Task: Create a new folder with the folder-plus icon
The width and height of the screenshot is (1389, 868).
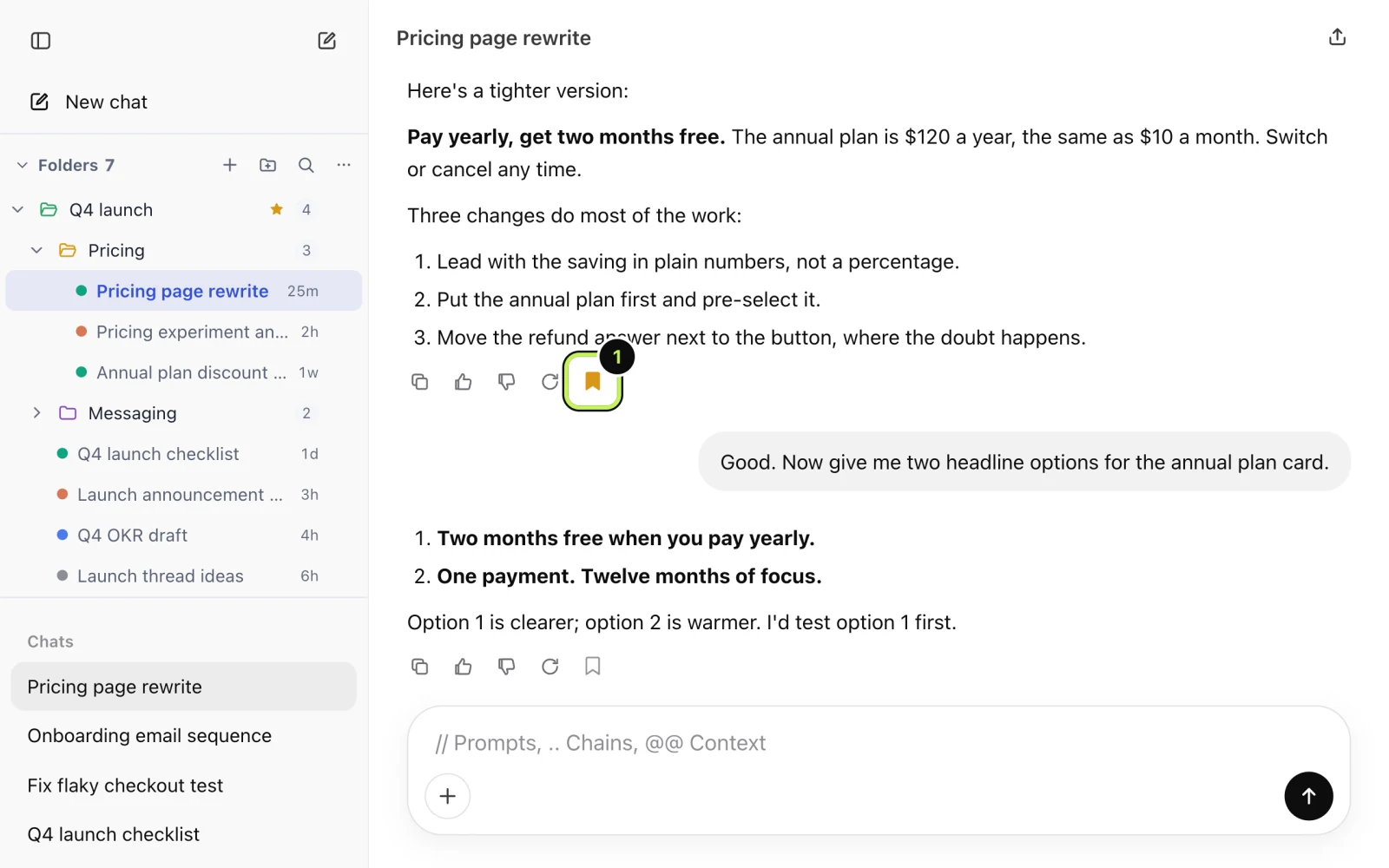Action: coord(268,165)
